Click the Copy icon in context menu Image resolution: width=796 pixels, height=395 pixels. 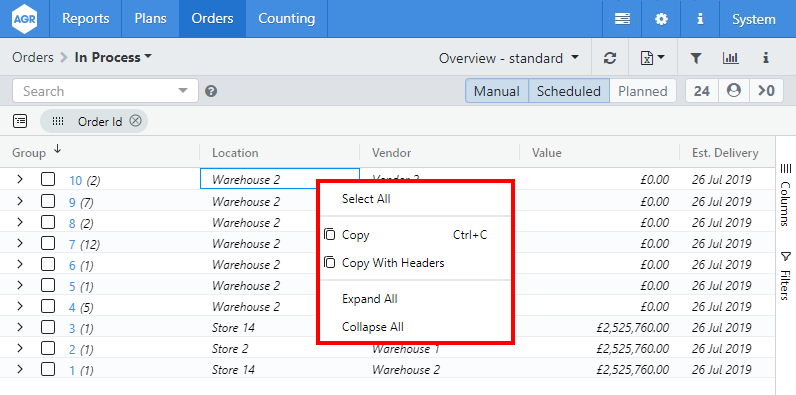pos(329,235)
